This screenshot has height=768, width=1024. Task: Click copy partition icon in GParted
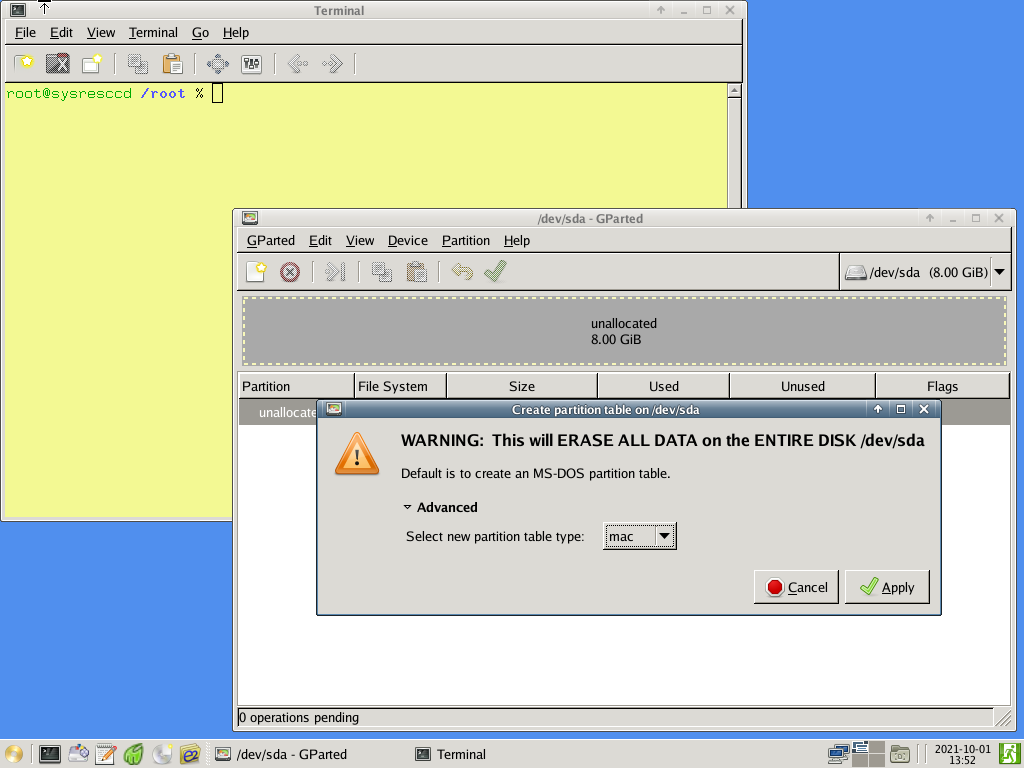coord(382,272)
